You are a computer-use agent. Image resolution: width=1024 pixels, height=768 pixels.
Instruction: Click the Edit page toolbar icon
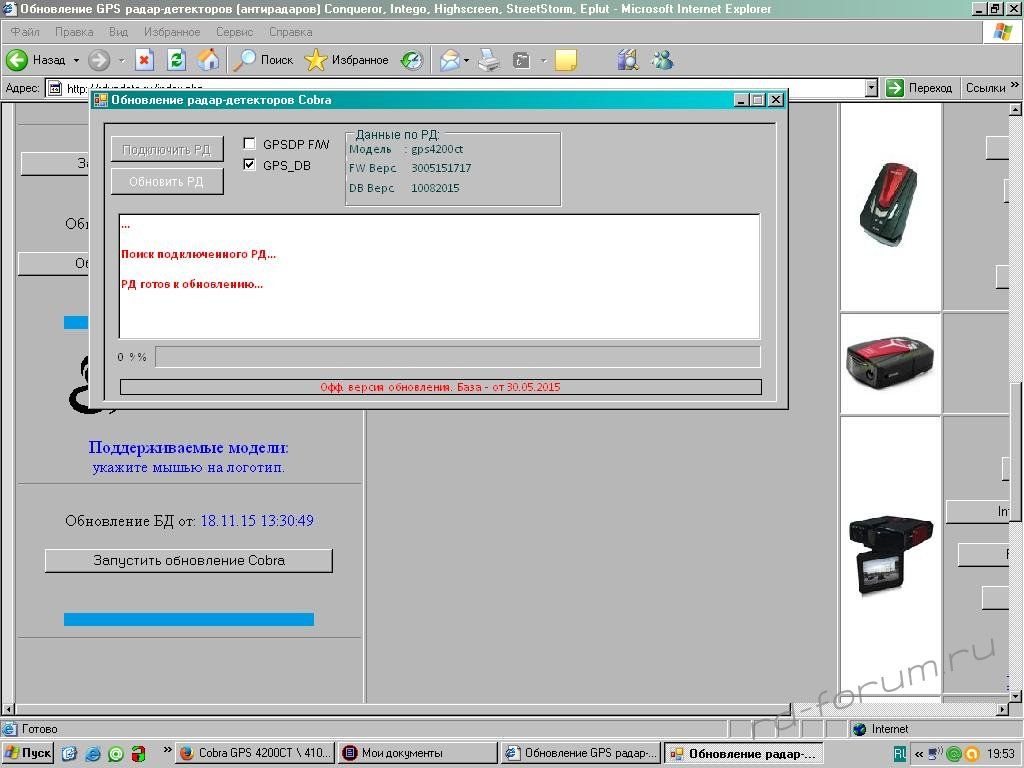[x=521, y=60]
